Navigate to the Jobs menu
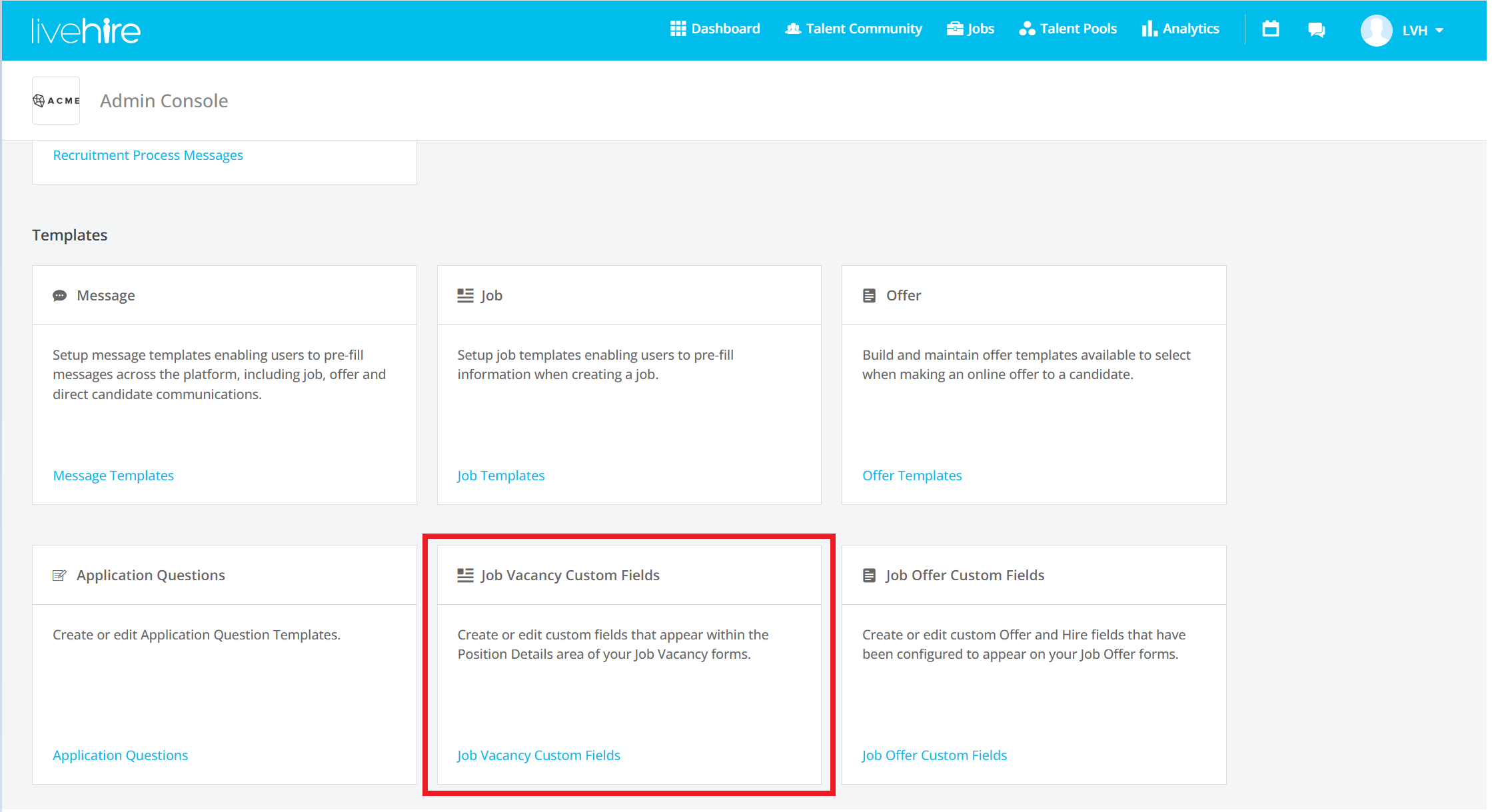The width and height of the screenshot is (1492, 812). pos(970,29)
